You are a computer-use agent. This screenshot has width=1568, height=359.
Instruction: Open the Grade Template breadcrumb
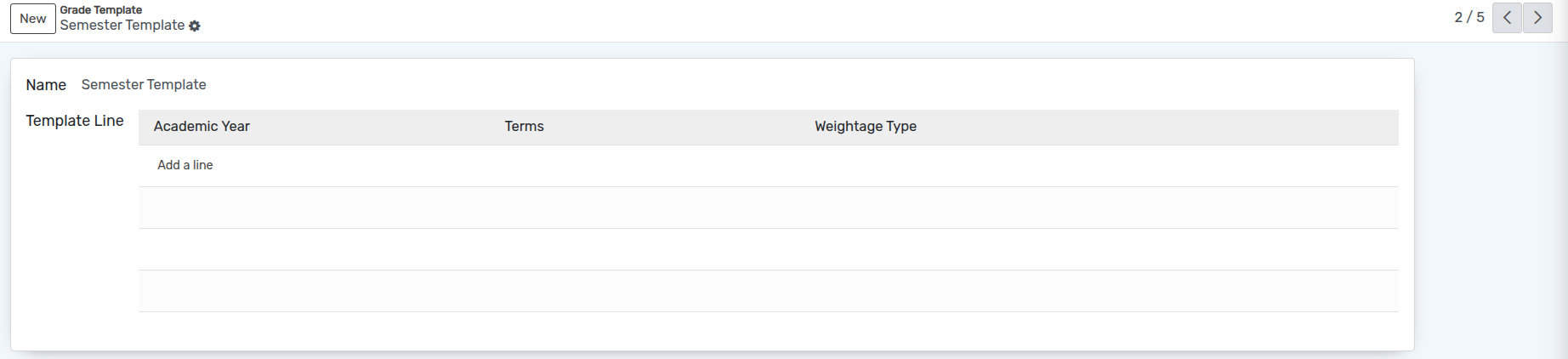point(101,10)
